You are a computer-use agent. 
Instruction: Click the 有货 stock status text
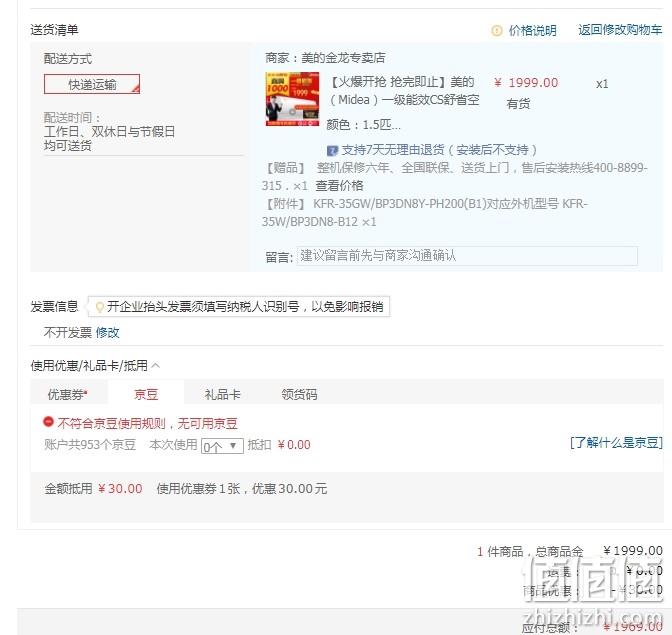pyautogui.click(x=518, y=104)
